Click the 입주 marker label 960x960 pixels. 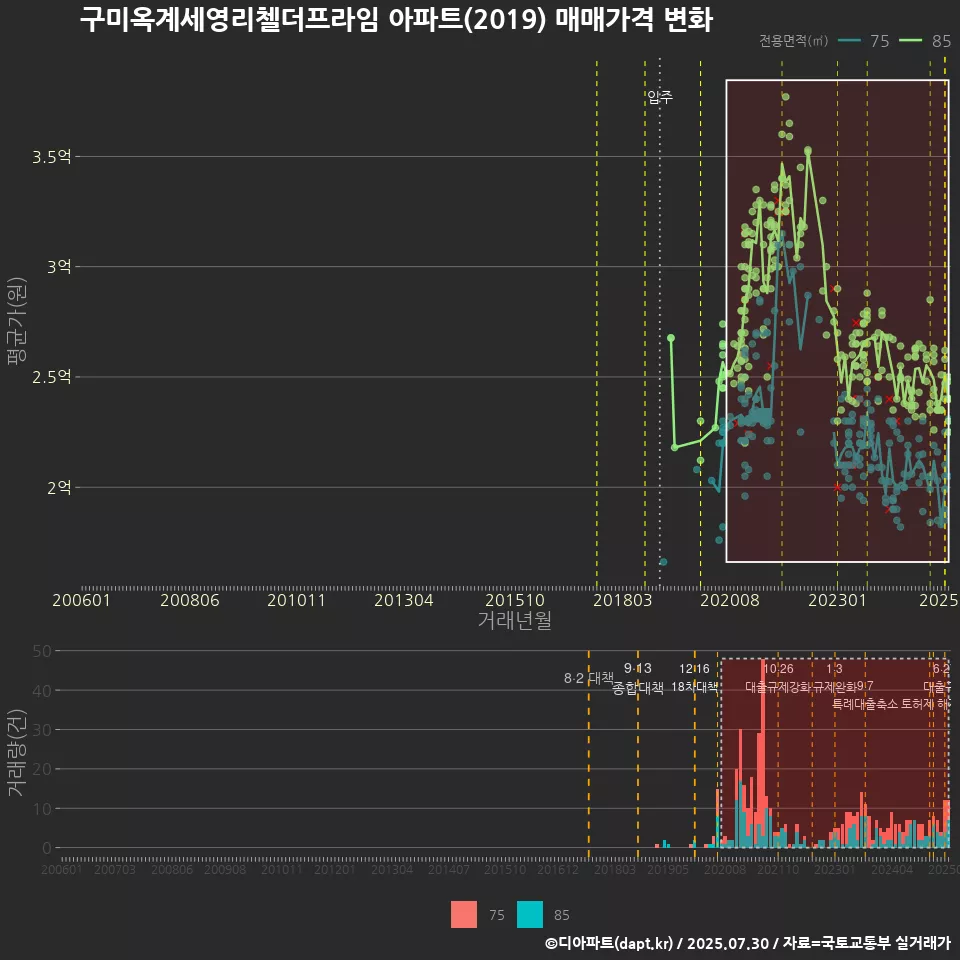point(660,97)
